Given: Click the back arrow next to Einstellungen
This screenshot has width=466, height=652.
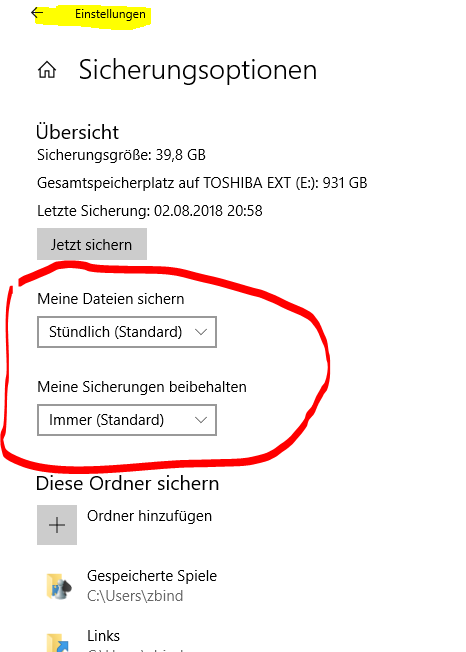Looking at the screenshot, I should 37,13.
